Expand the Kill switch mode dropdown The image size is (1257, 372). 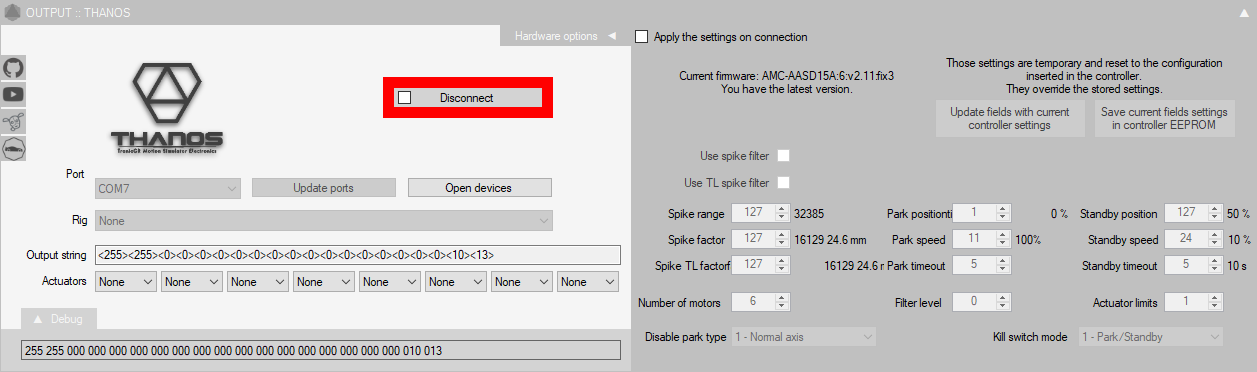click(x=1149, y=337)
